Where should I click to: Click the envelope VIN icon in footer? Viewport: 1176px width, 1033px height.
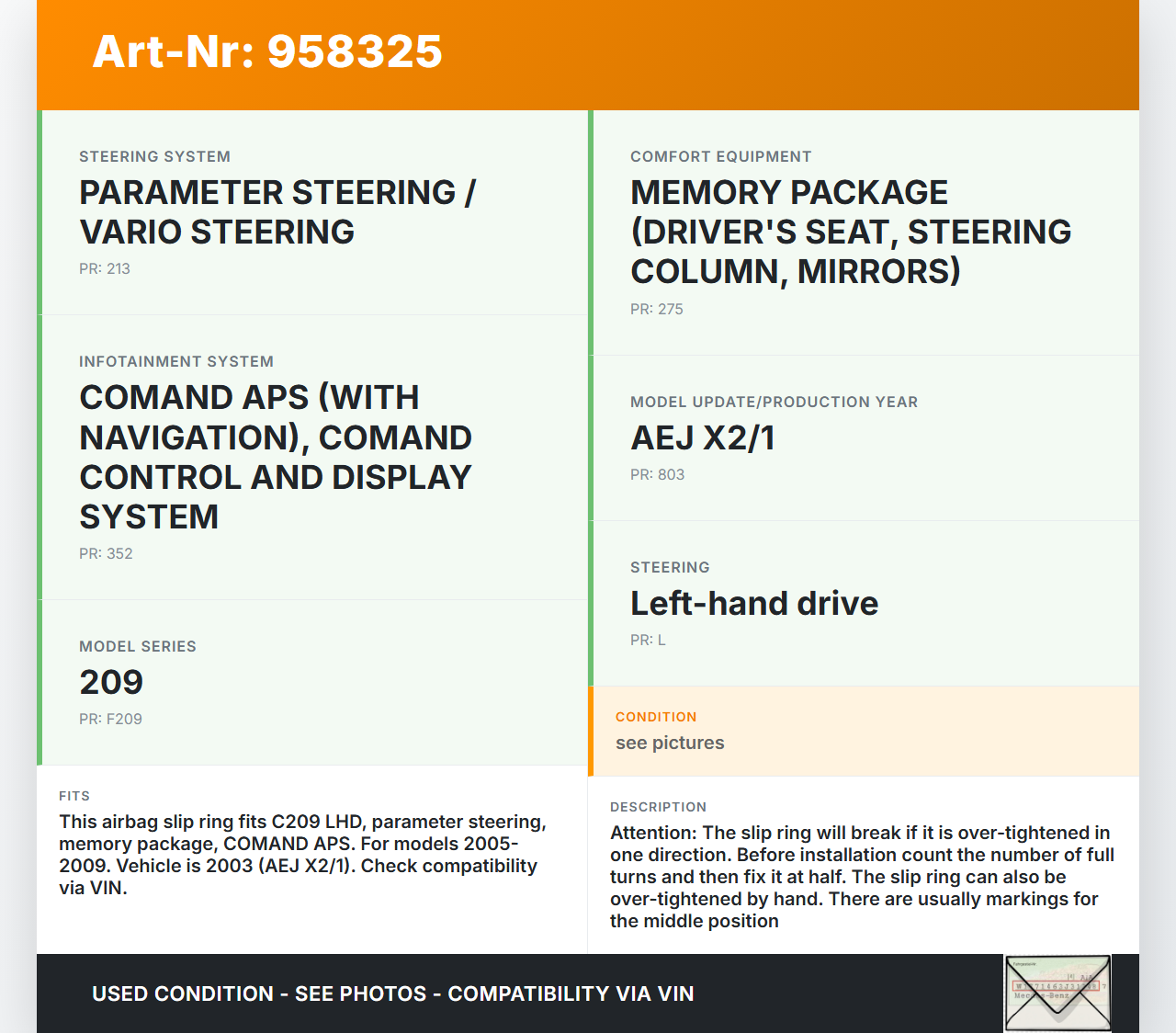tap(1057, 993)
